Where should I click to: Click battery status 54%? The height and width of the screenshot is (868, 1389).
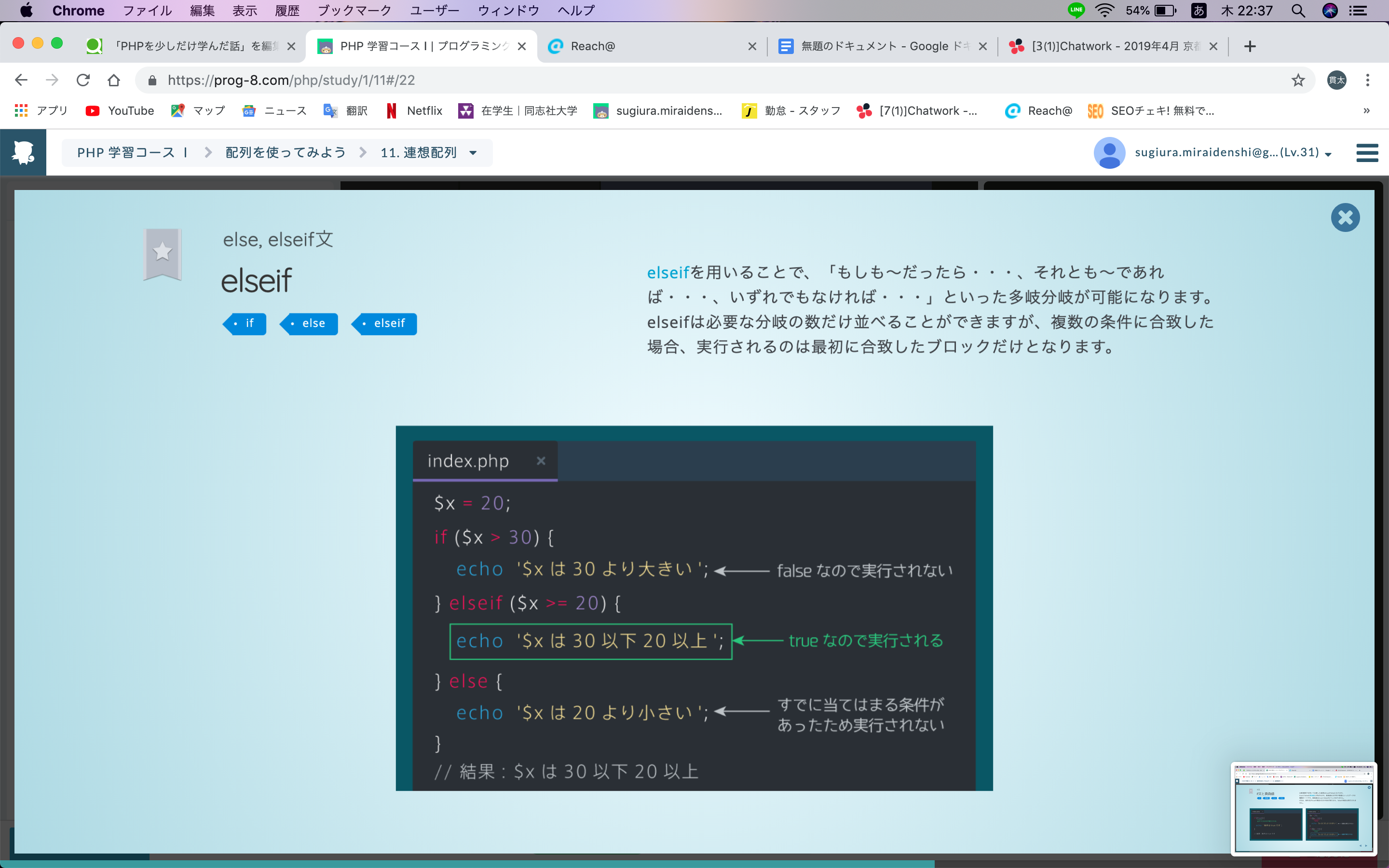(x=1150, y=10)
